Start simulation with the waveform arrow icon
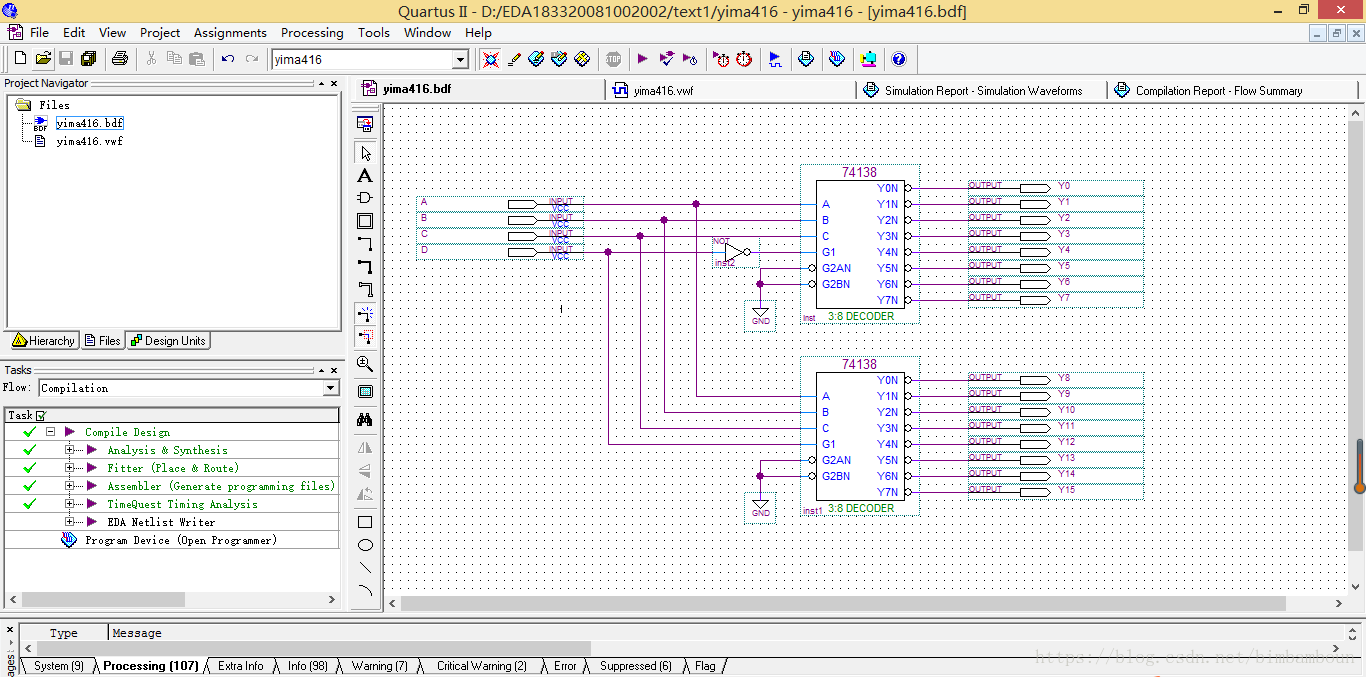 tap(775, 59)
